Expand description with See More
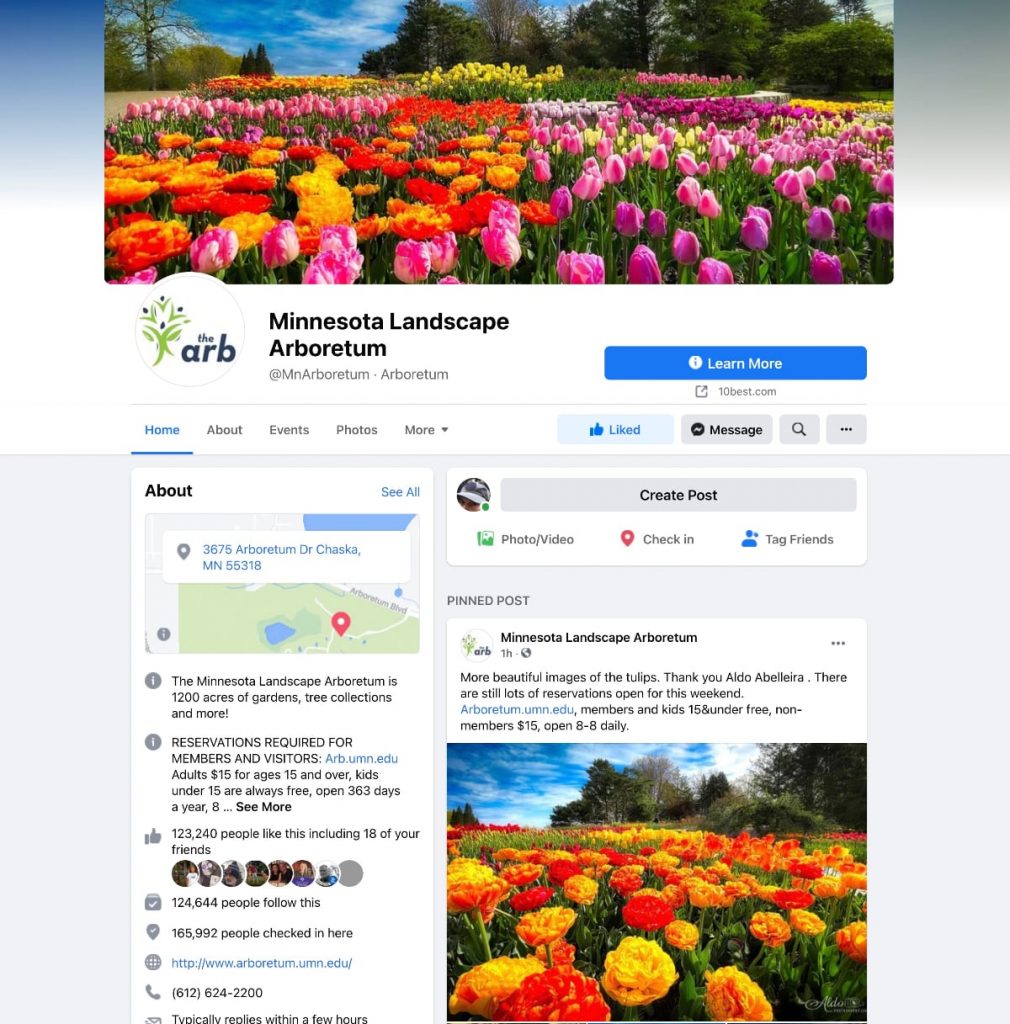The height and width of the screenshot is (1024, 1010). tap(264, 807)
